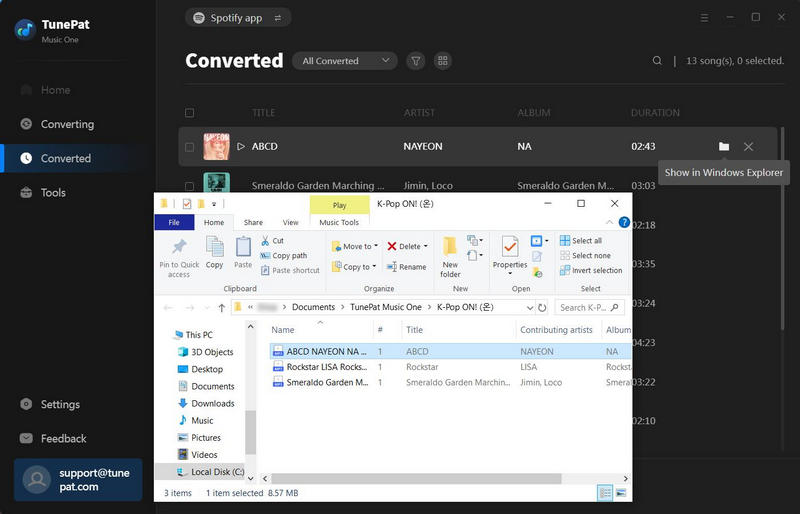Click the Spotify app source button
This screenshot has height=514, width=800.
238,18
